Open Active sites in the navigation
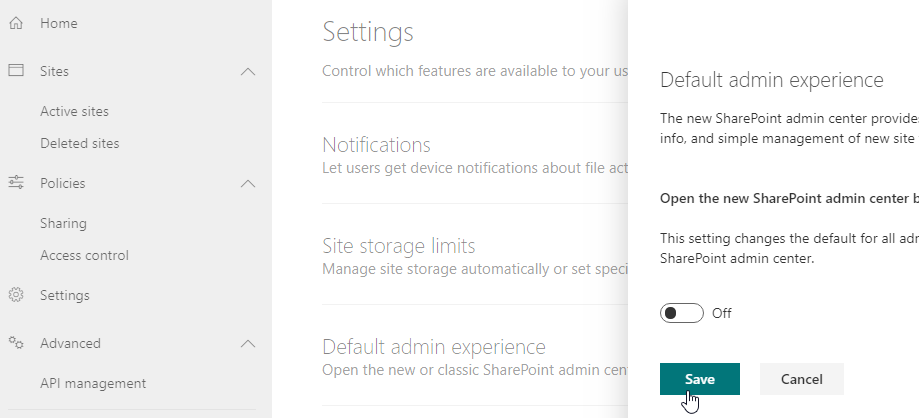Image resolution: width=919 pixels, height=418 pixels. tap(74, 111)
